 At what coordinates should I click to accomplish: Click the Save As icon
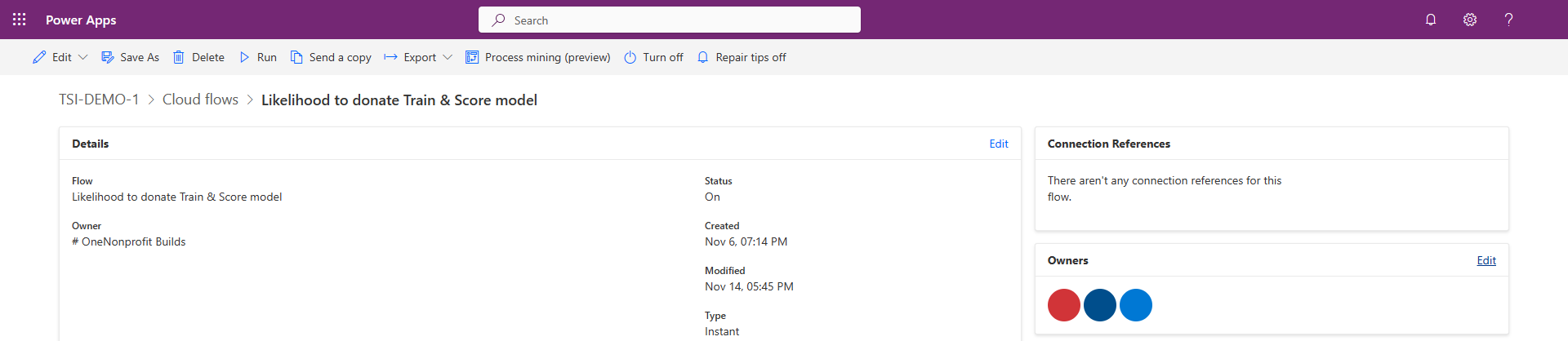tap(107, 57)
